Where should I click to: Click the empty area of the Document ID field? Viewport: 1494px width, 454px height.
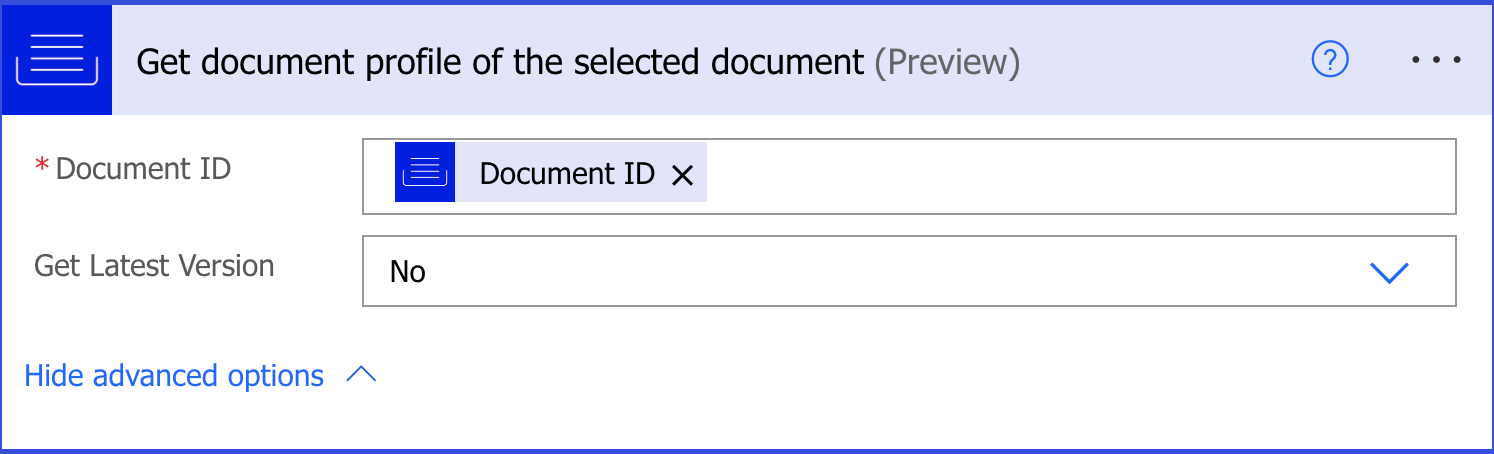click(x=1080, y=175)
